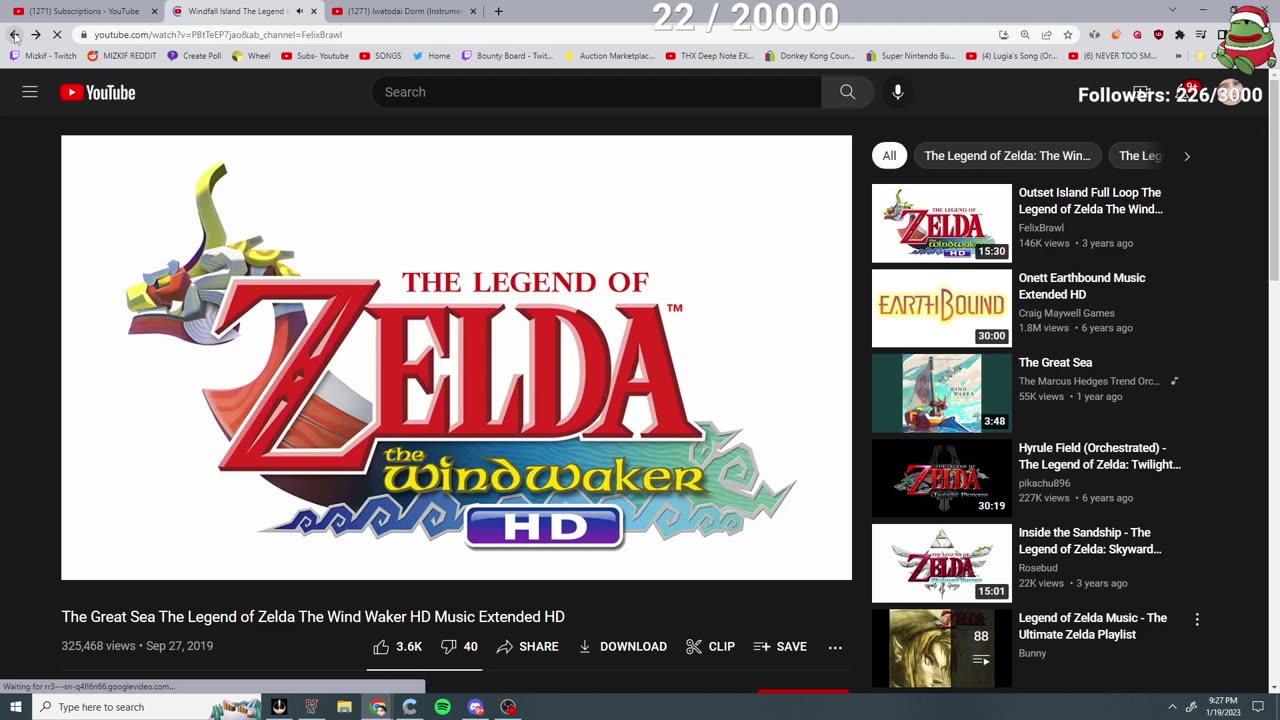Install app icon in the address bar
This screenshot has width=1280, height=720.
point(1003,35)
